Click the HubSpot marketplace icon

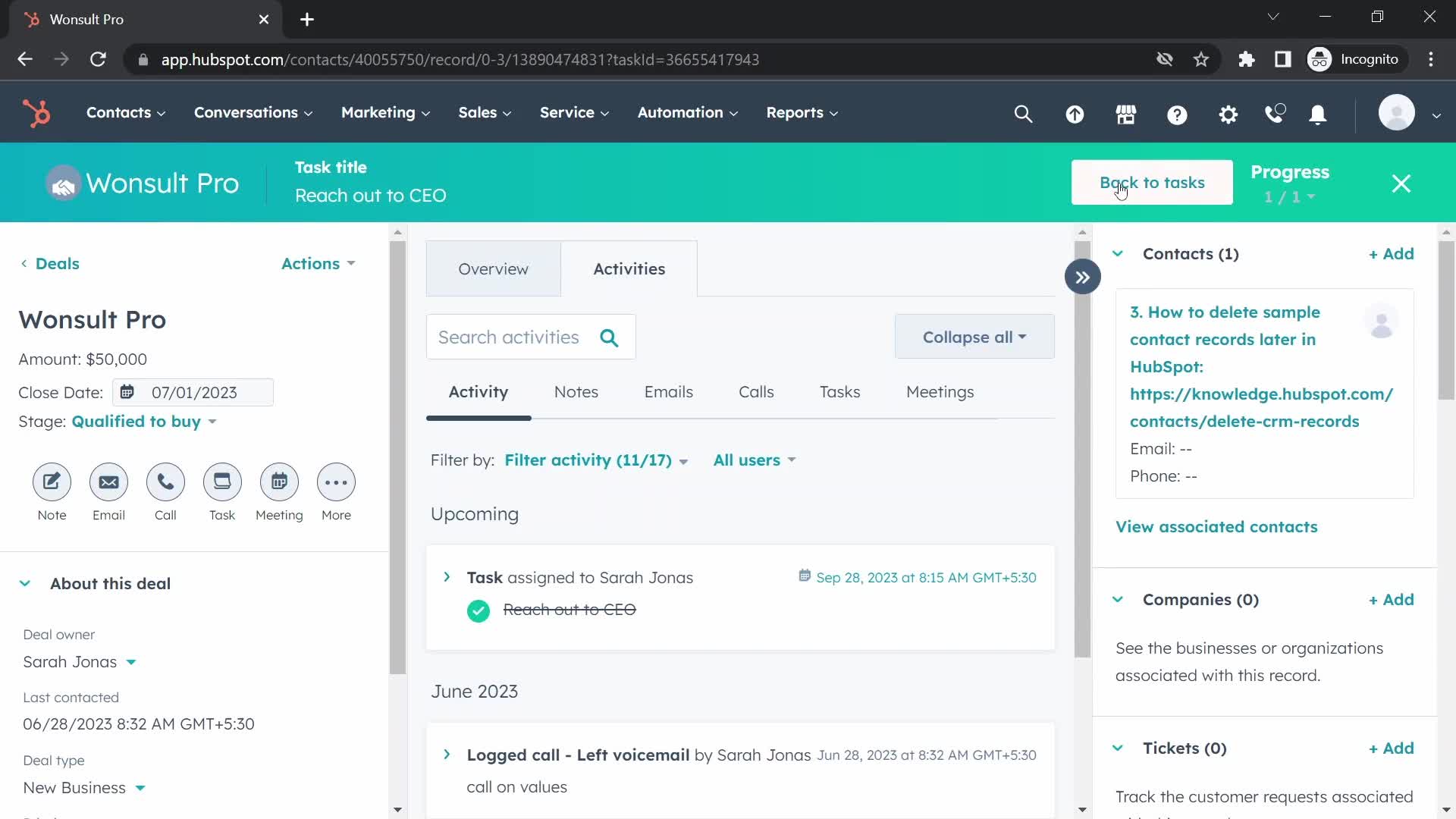tap(1125, 113)
